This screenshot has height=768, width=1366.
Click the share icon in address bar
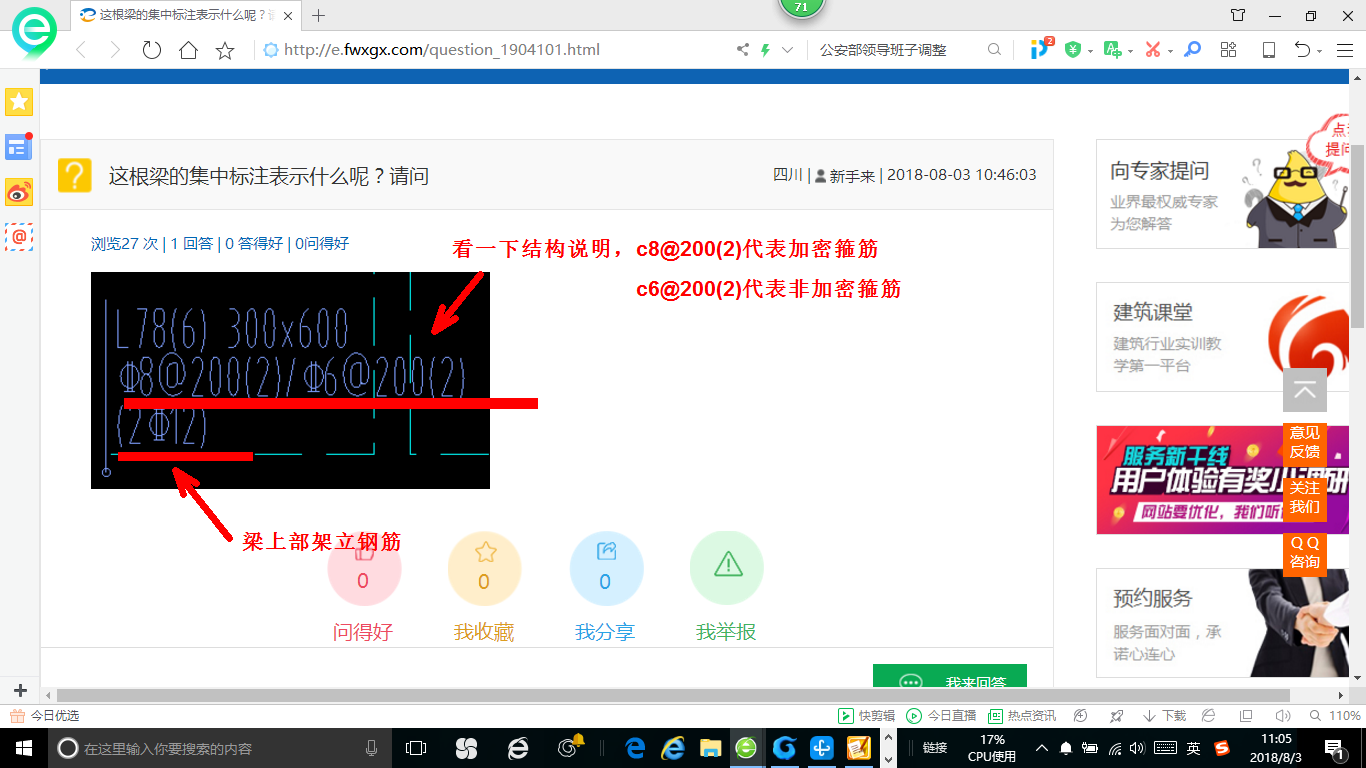pyautogui.click(x=743, y=49)
